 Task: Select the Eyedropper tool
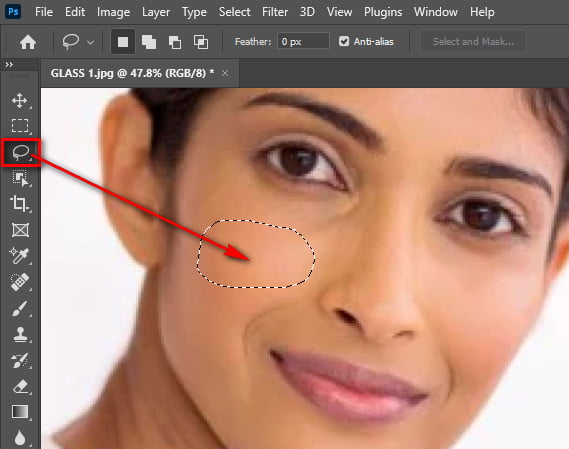pyautogui.click(x=20, y=256)
